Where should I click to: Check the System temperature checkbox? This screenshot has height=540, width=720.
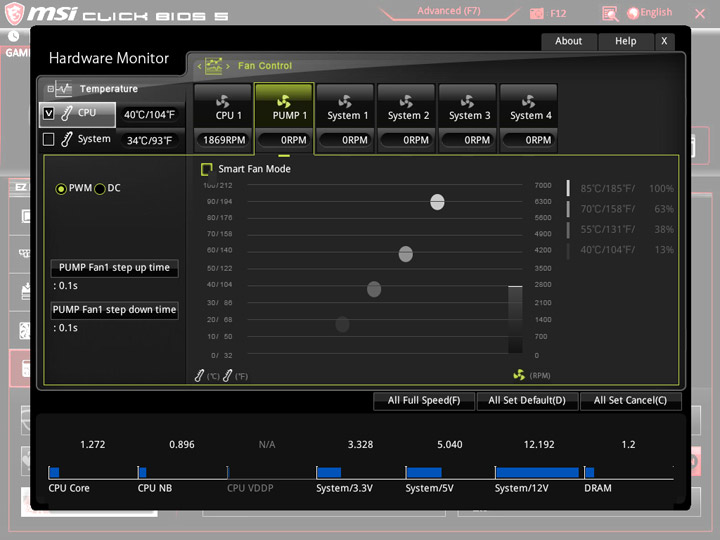pos(48,139)
